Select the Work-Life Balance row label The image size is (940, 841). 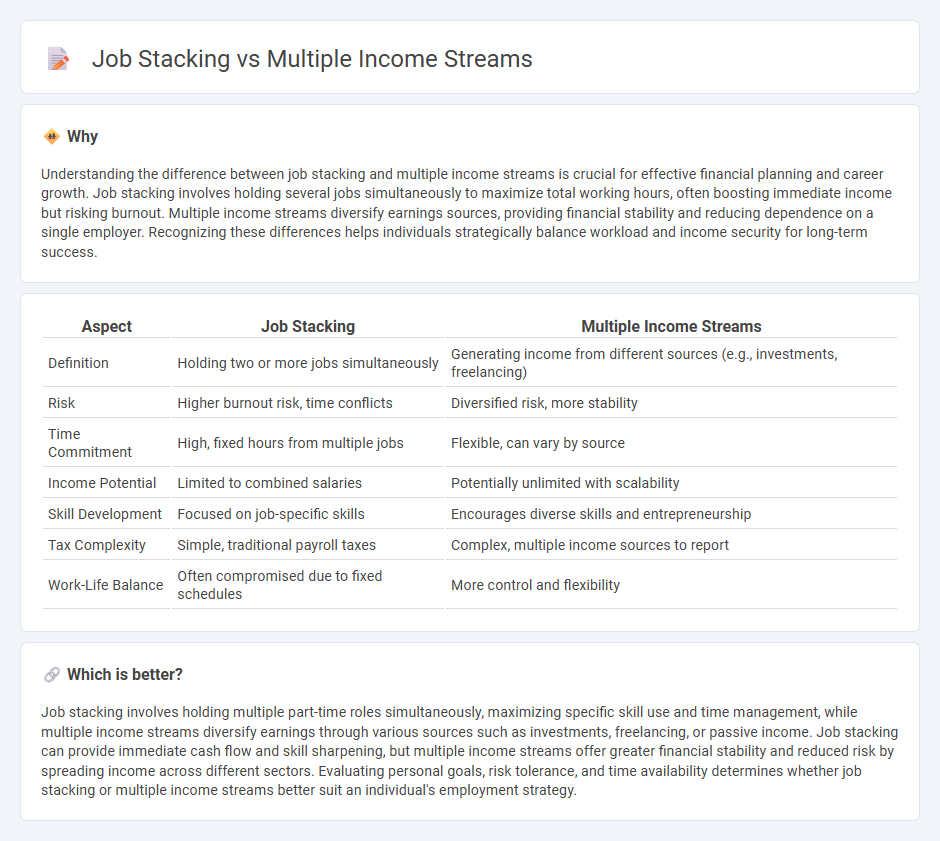tap(106, 585)
